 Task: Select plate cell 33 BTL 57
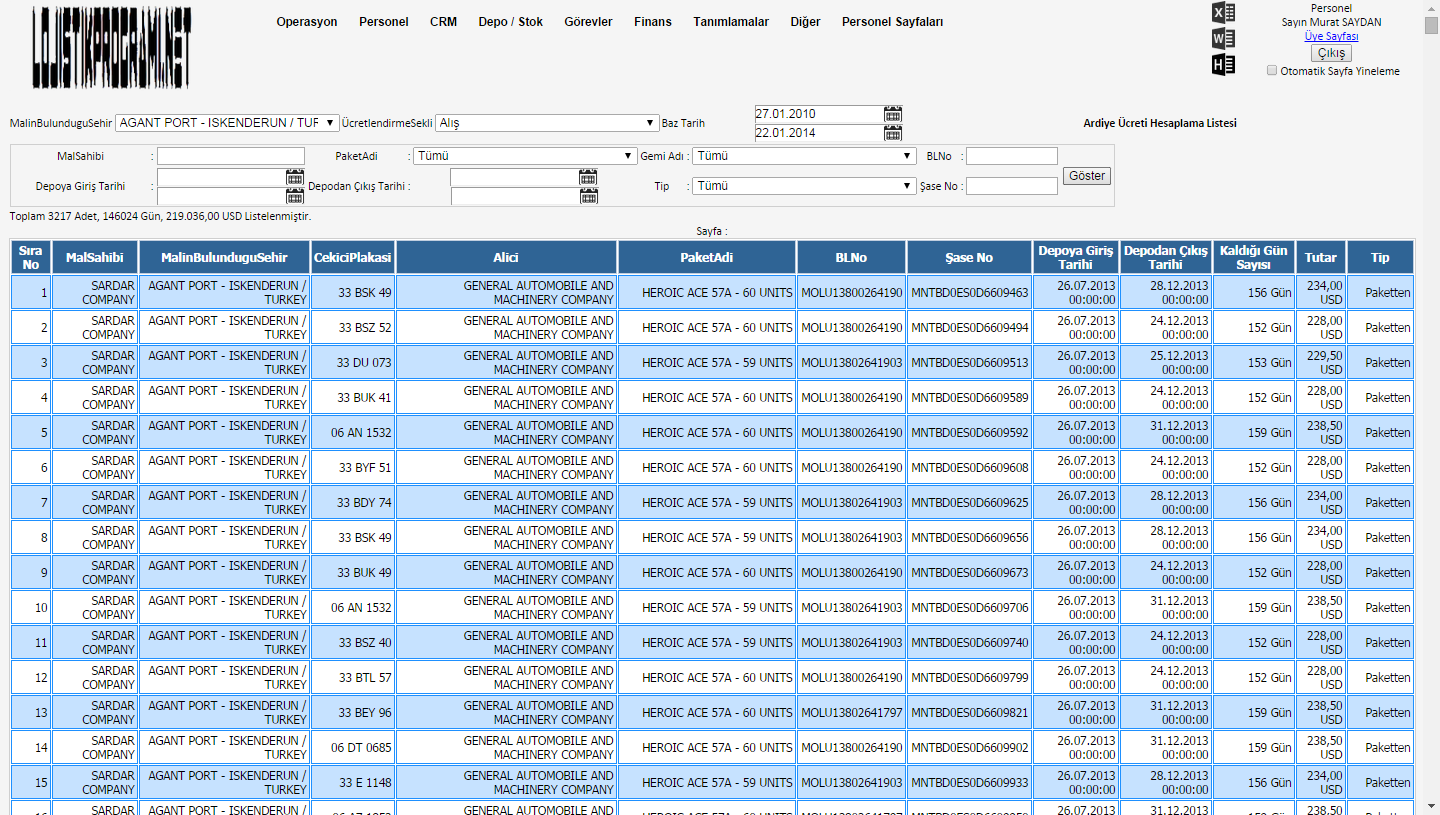353,677
